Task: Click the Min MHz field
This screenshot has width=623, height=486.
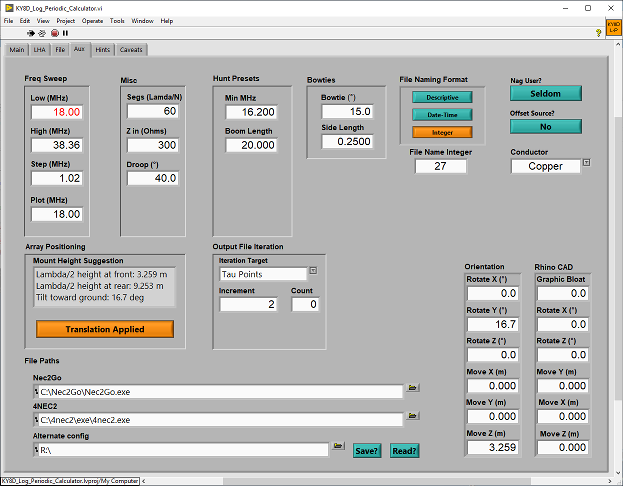Action: coord(251,112)
